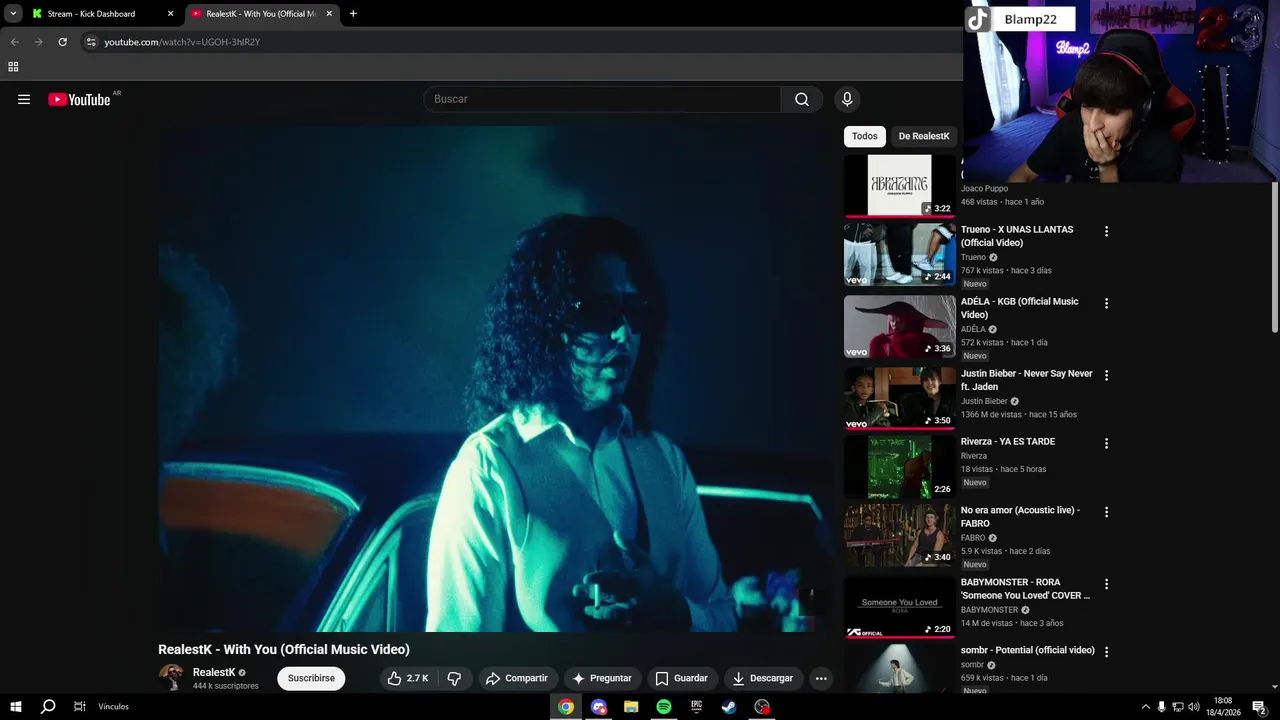
Task: Reload the page with the browser refresh button
Action: click(62, 42)
